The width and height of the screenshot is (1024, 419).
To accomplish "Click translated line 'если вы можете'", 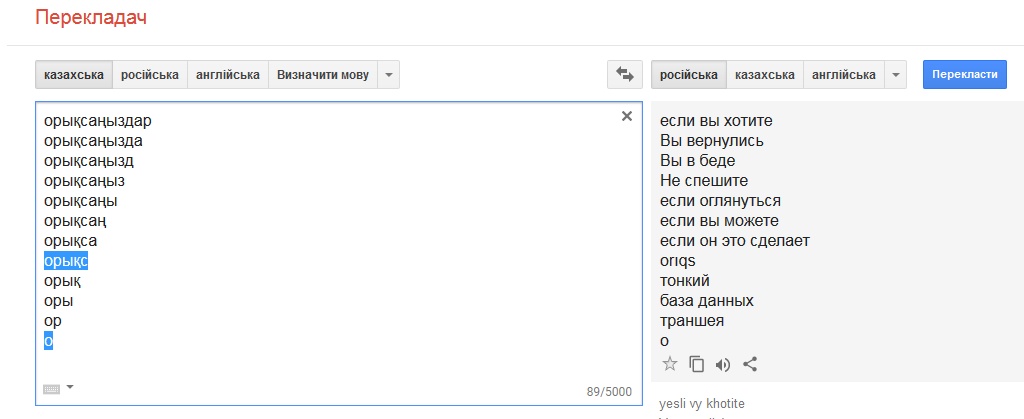I will [719, 221].
